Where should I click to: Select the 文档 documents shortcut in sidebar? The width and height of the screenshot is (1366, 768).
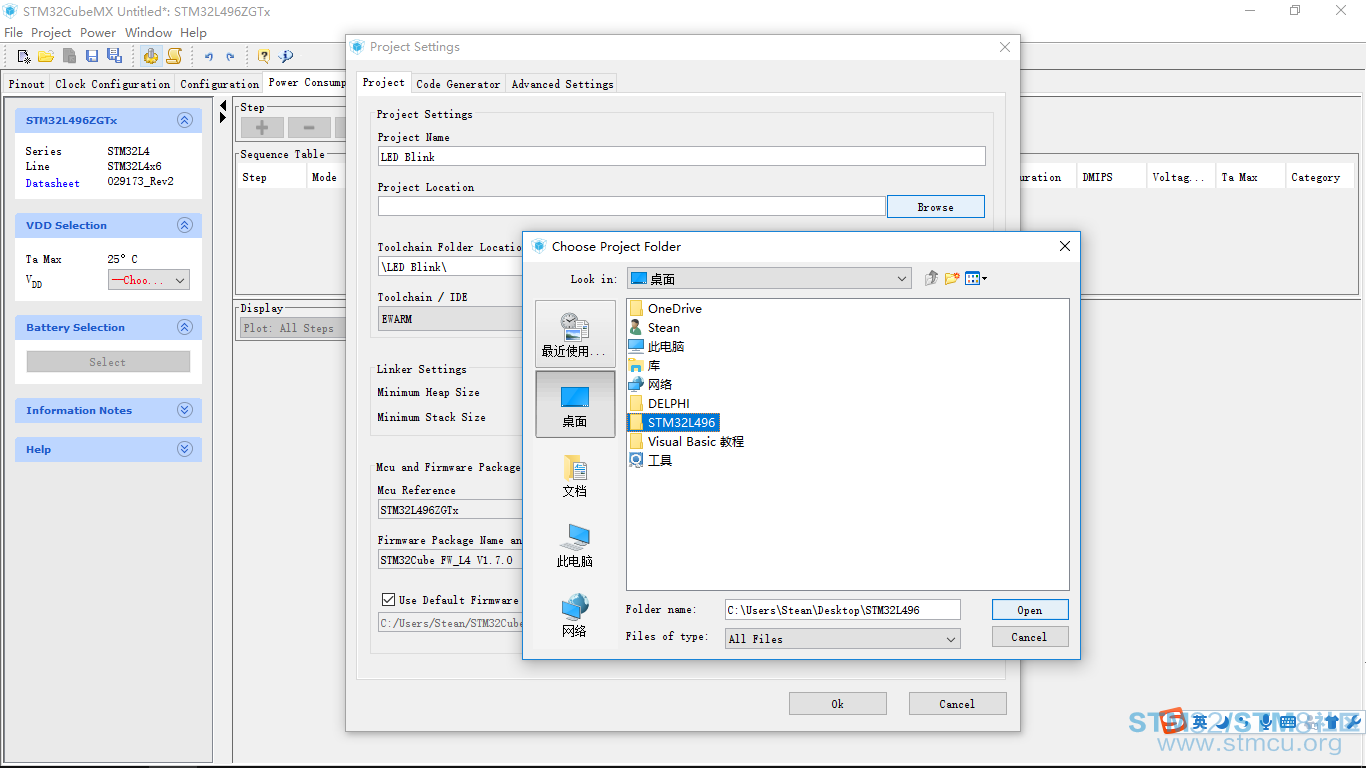click(575, 474)
